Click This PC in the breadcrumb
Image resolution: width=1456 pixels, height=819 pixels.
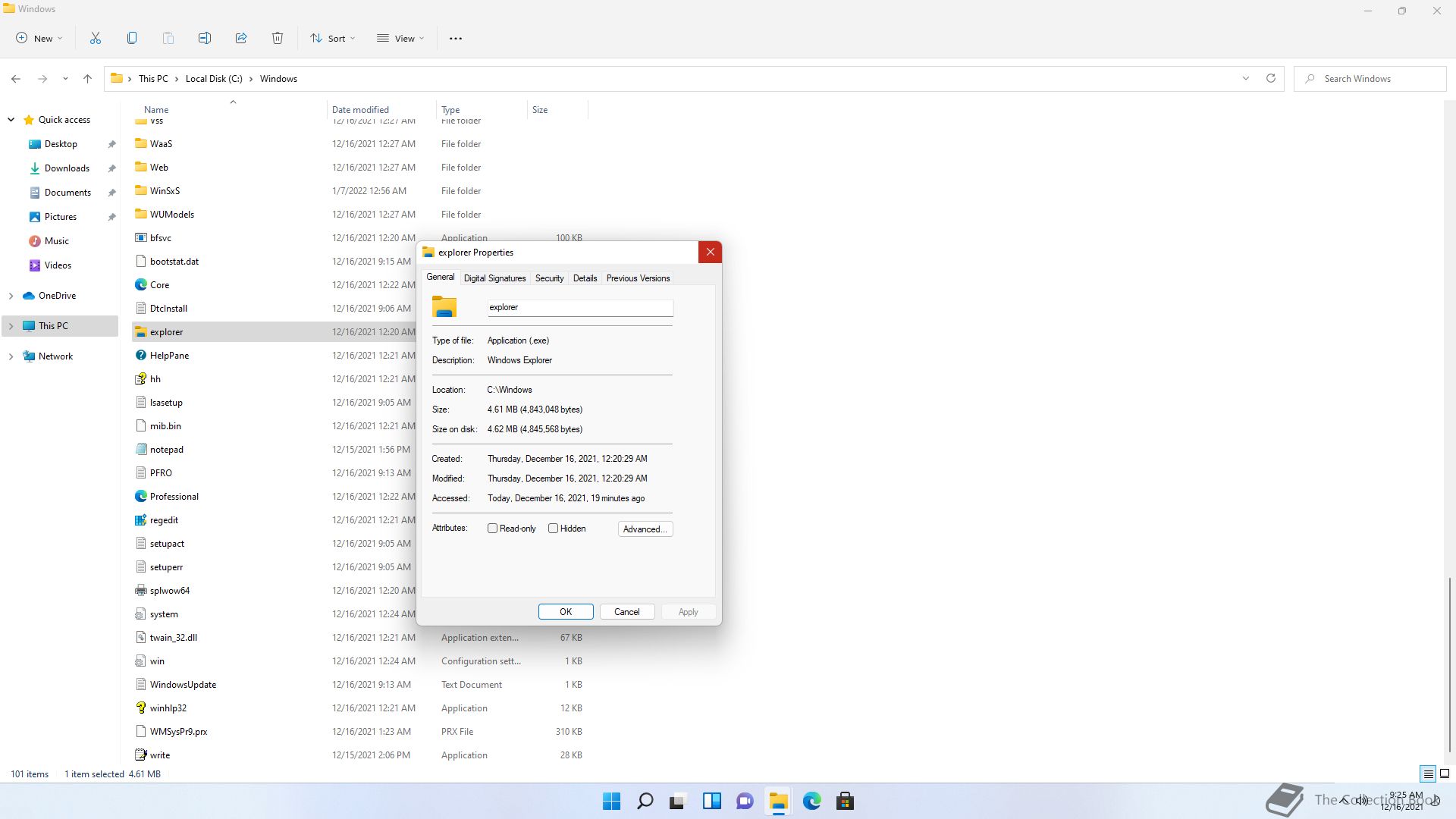(153, 79)
